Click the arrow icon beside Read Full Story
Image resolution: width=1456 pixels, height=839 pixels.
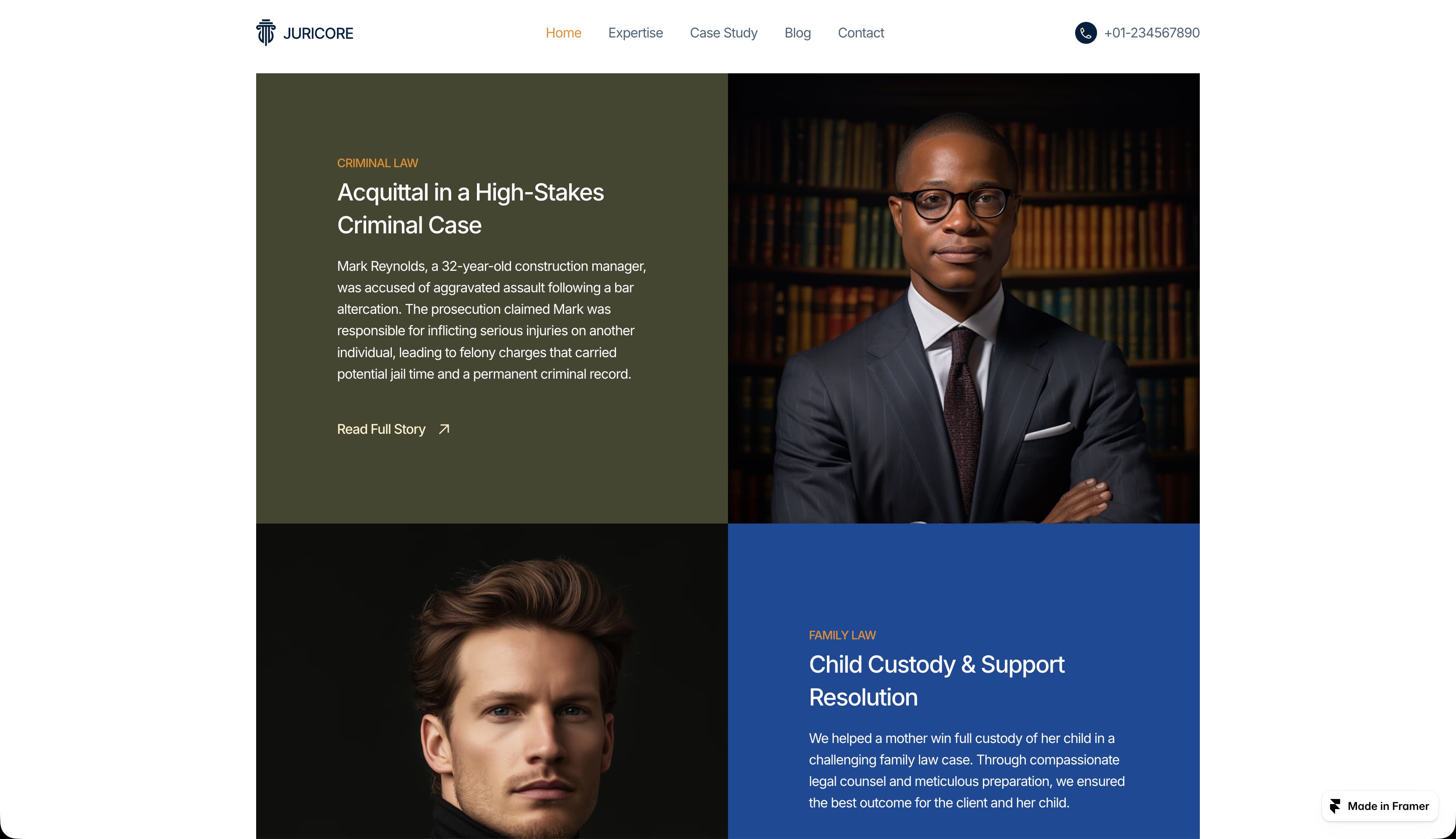point(444,429)
